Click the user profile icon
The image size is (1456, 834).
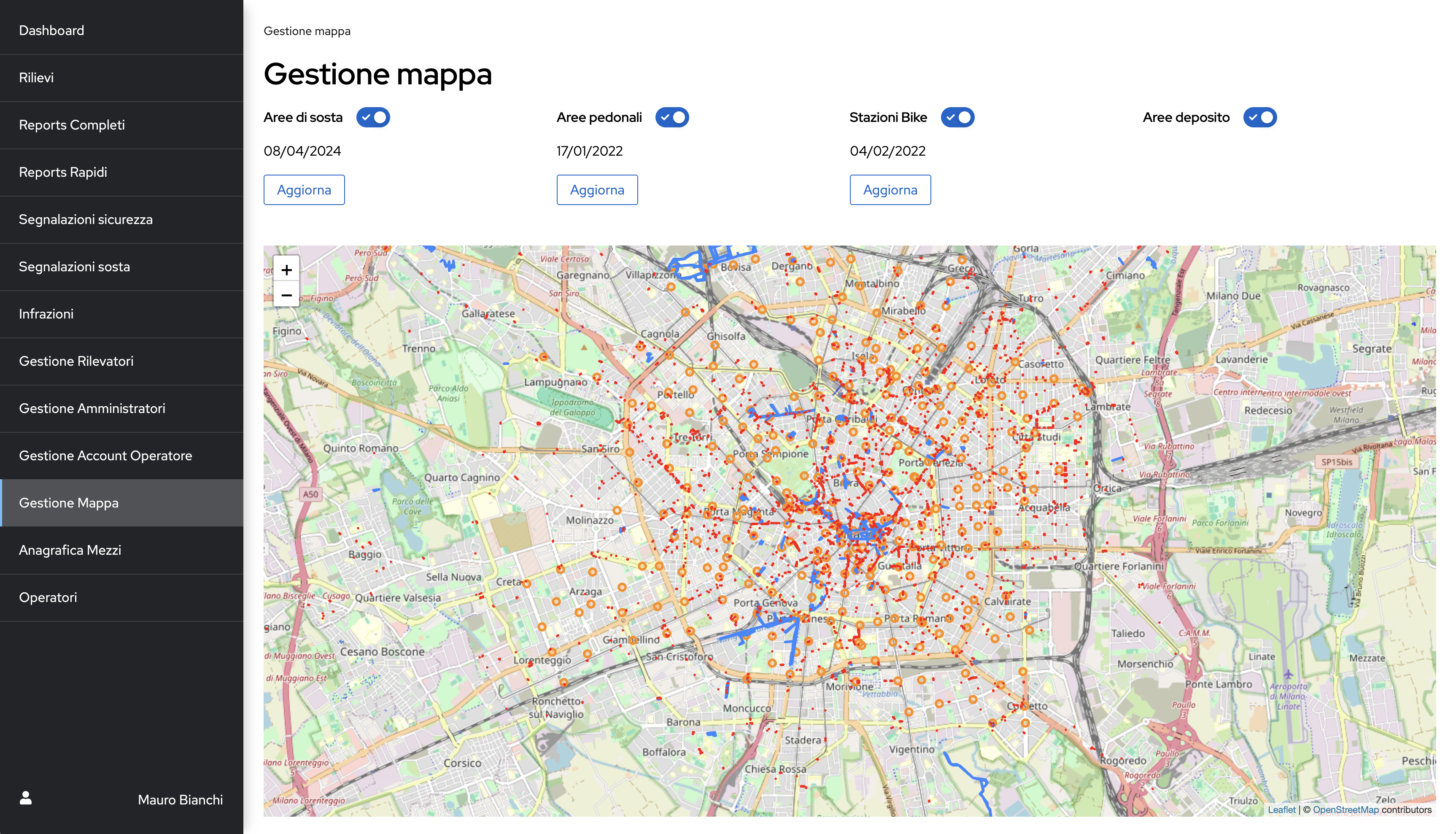(x=26, y=798)
